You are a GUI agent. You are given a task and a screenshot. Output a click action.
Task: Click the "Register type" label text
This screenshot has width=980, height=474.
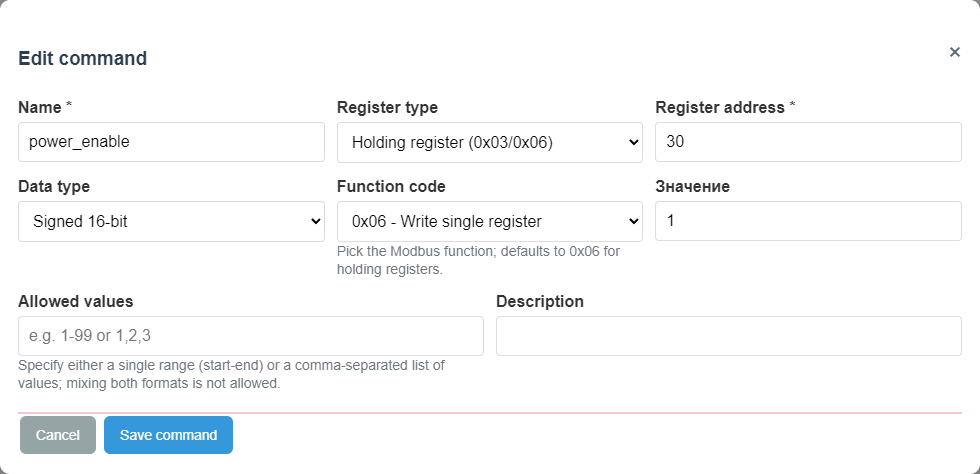coord(387,107)
